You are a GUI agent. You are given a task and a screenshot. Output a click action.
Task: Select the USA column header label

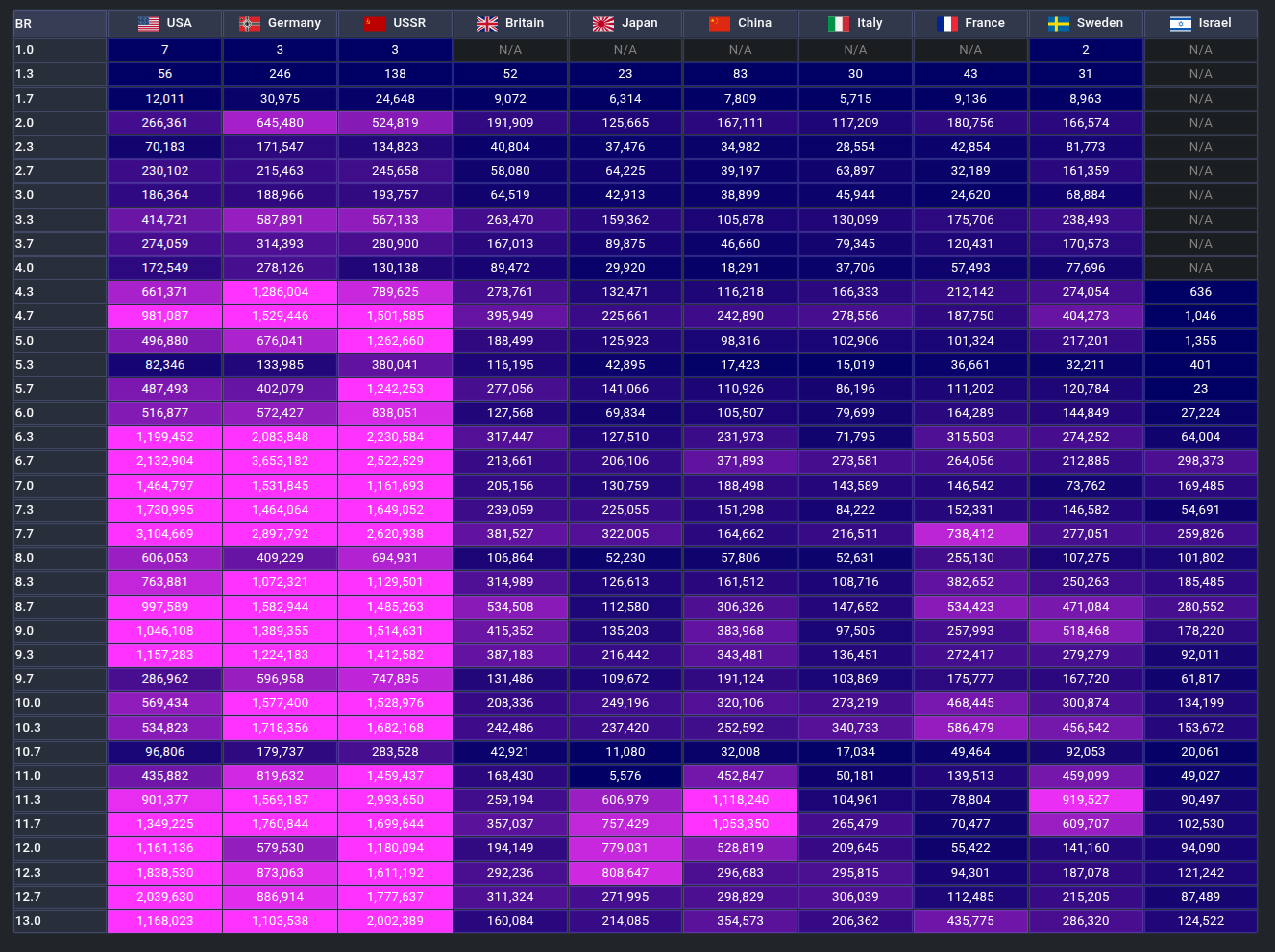pyautogui.click(x=179, y=23)
